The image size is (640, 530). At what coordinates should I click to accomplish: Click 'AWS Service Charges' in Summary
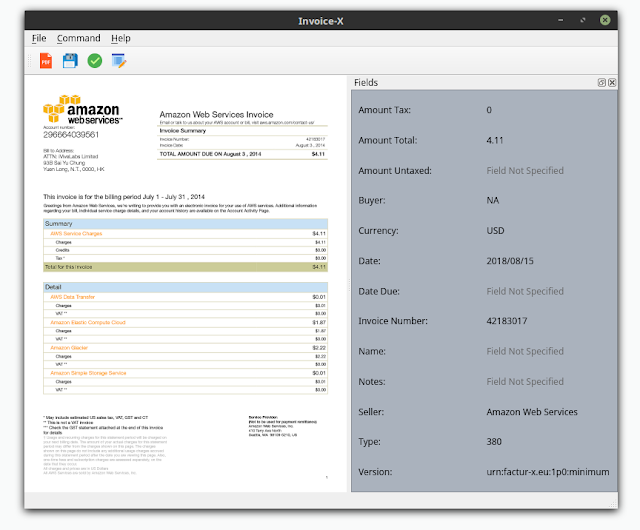pyautogui.click(x=76, y=234)
